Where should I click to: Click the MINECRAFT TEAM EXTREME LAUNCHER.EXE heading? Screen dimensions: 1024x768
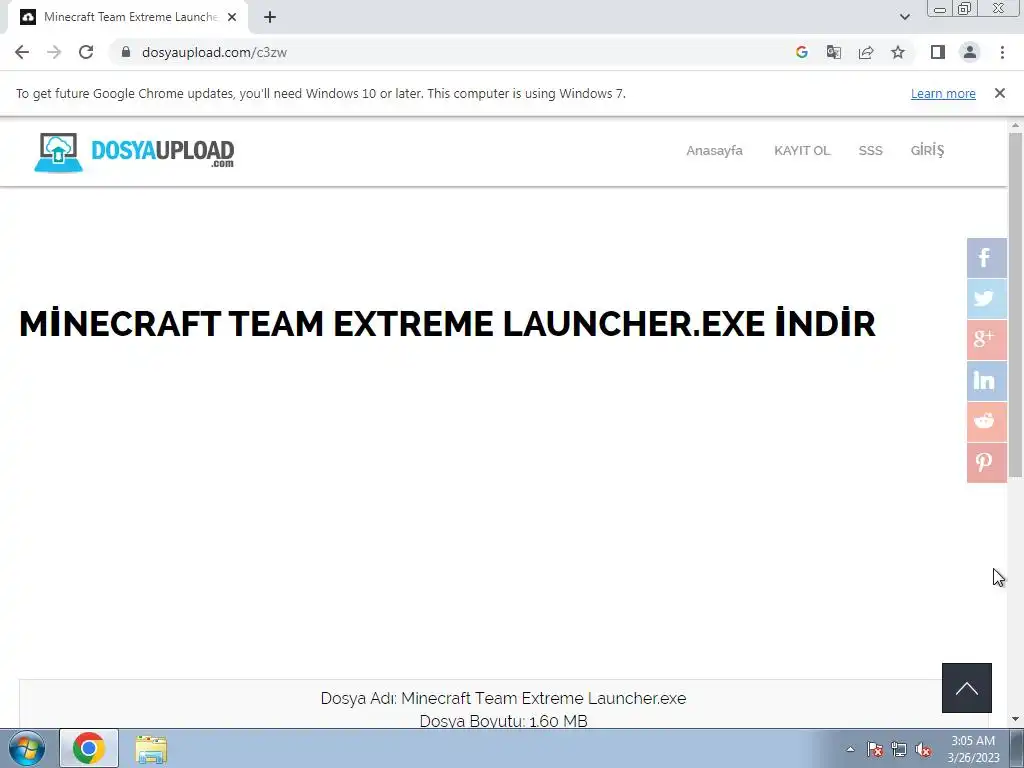447,324
